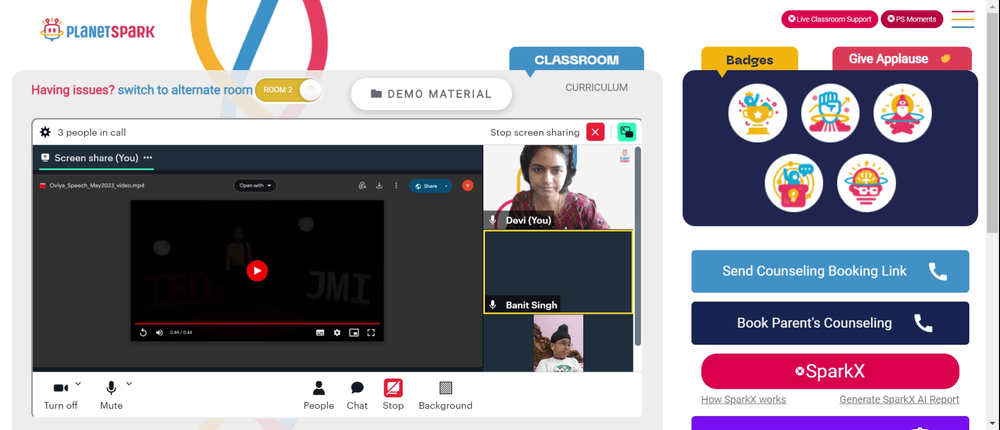Enable picture-in-picture on video
Viewport: 1000px width, 430px height.
354,332
